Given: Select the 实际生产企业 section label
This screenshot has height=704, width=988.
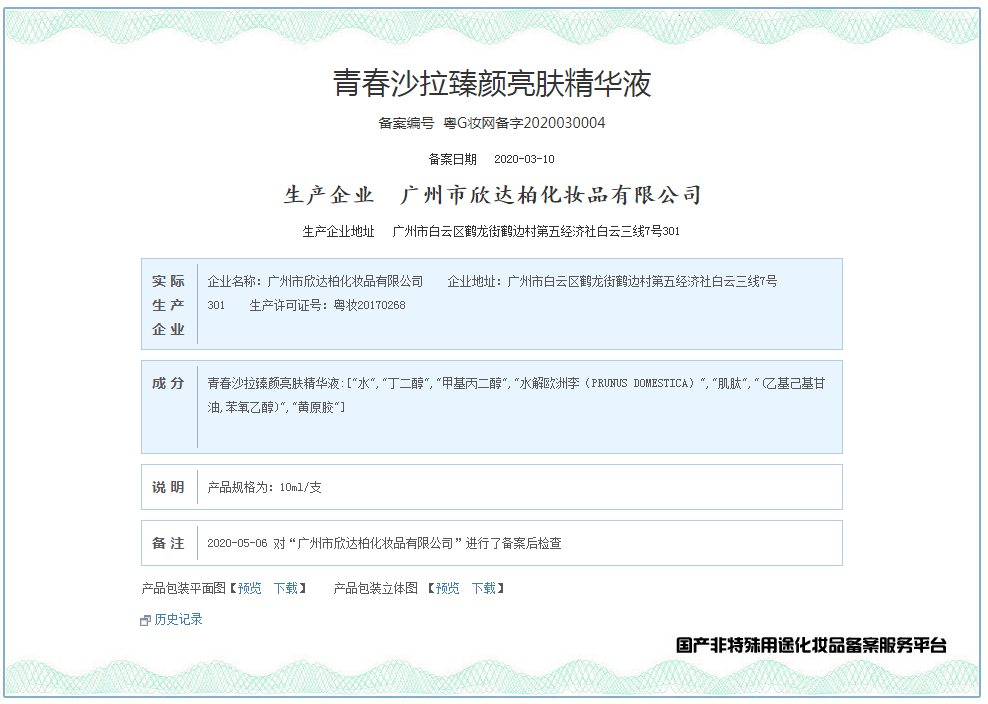Looking at the screenshot, I should [169, 305].
